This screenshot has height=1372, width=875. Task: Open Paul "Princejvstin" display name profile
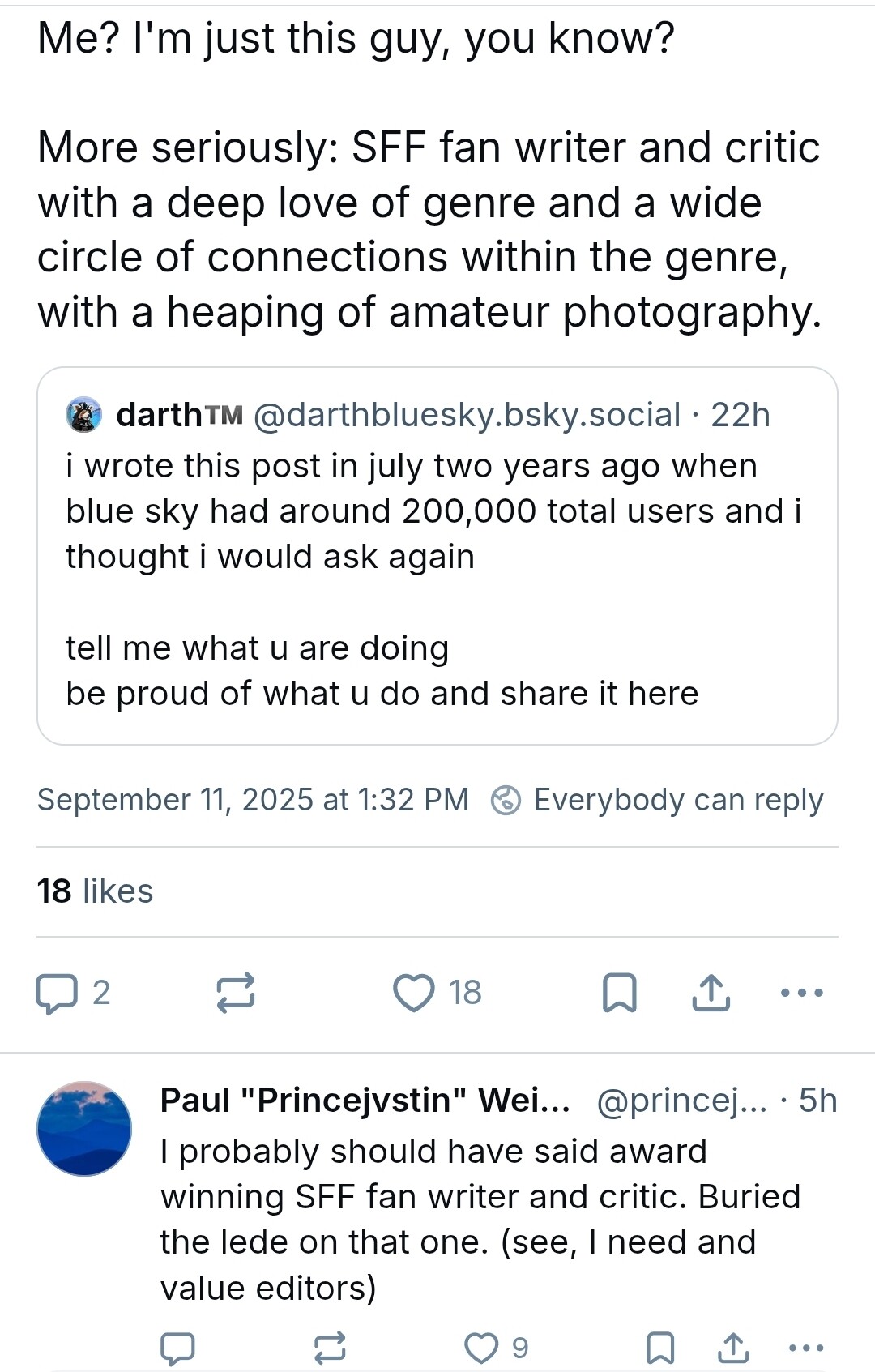(x=365, y=1101)
